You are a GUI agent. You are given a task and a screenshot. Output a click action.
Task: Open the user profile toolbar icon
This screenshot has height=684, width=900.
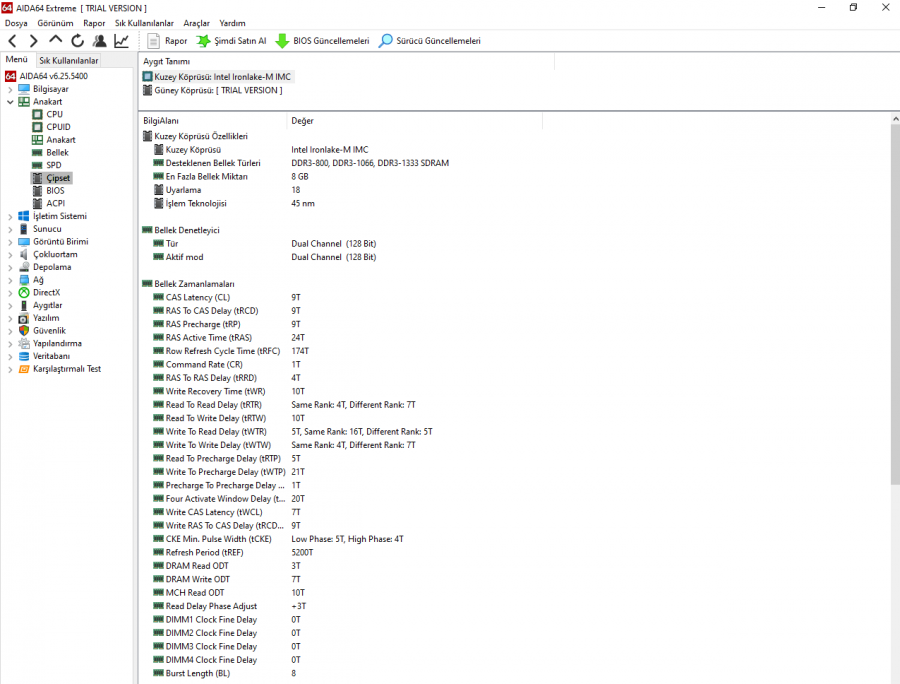pos(99,41)
